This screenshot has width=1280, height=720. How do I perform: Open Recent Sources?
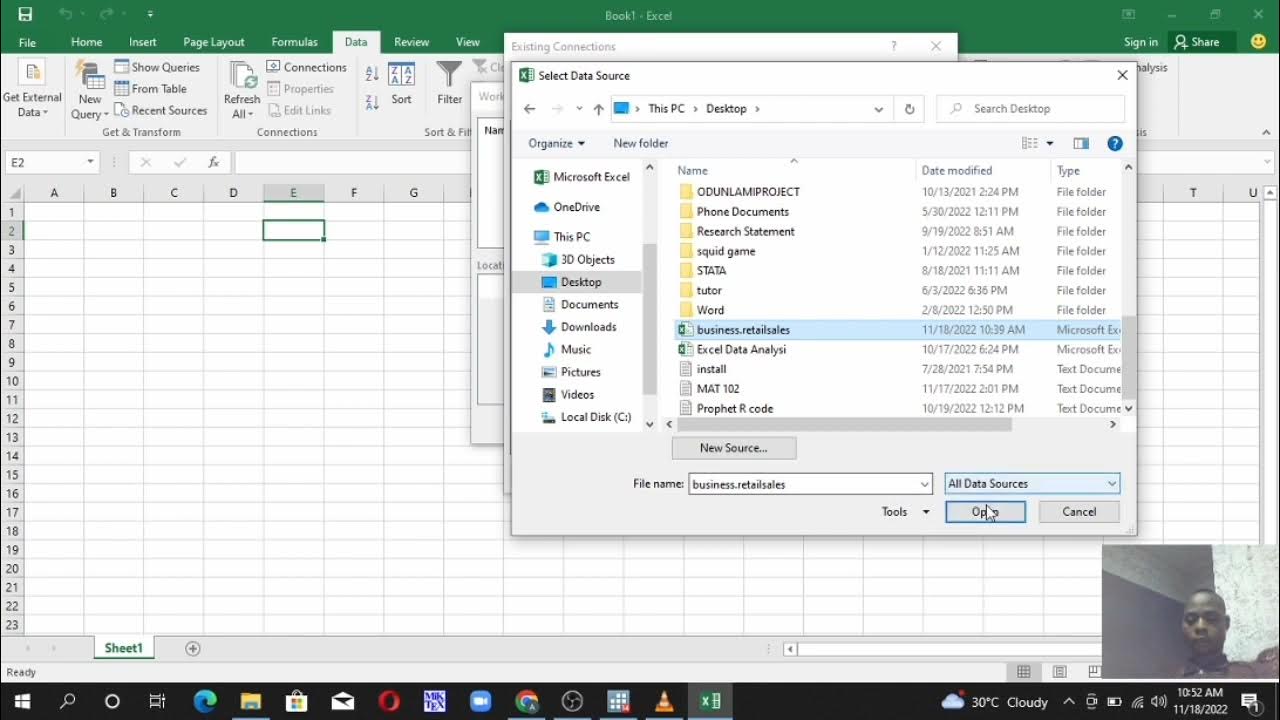tap(160, 110)
